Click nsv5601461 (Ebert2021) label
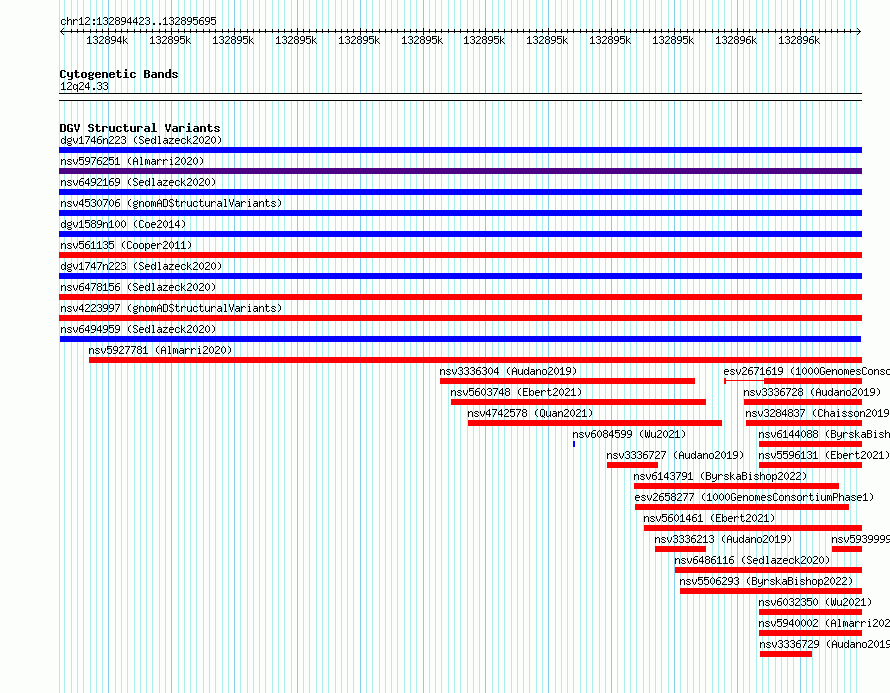Screen dimensions: 890x693 (x=709, y=518)
